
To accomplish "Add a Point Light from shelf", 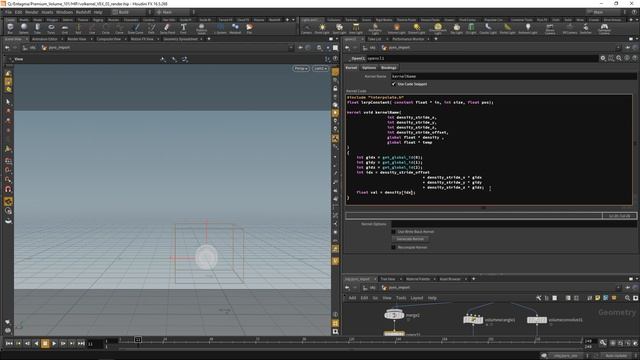I will click(322, 29).
